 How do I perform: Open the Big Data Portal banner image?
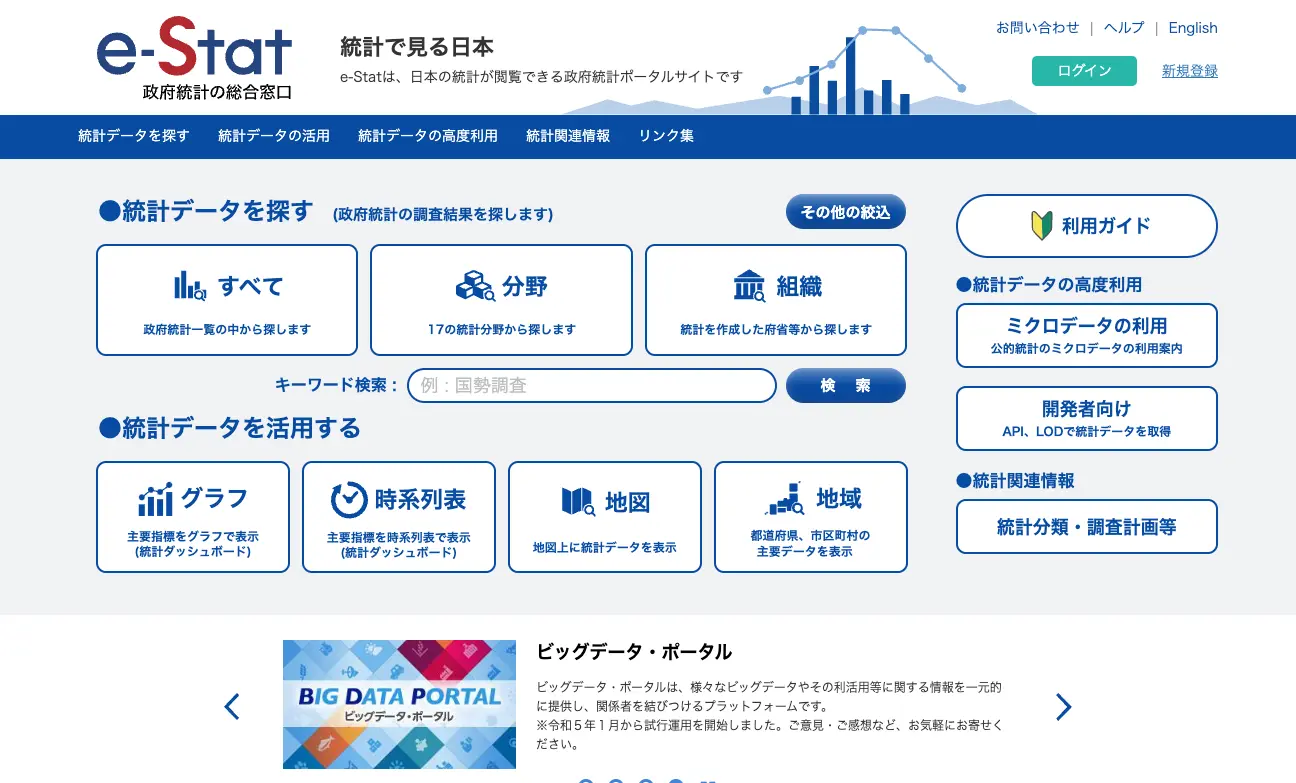tap(399, 704)
